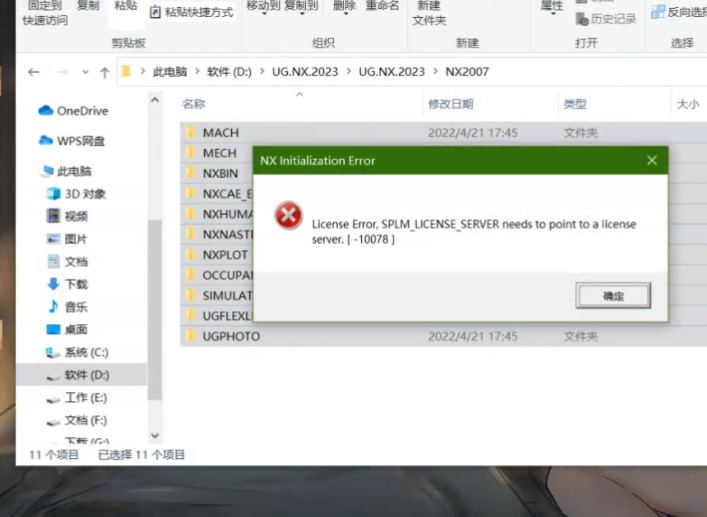Sort by 修改日期 column header
707x517 pixels.
tap(450, 104)
